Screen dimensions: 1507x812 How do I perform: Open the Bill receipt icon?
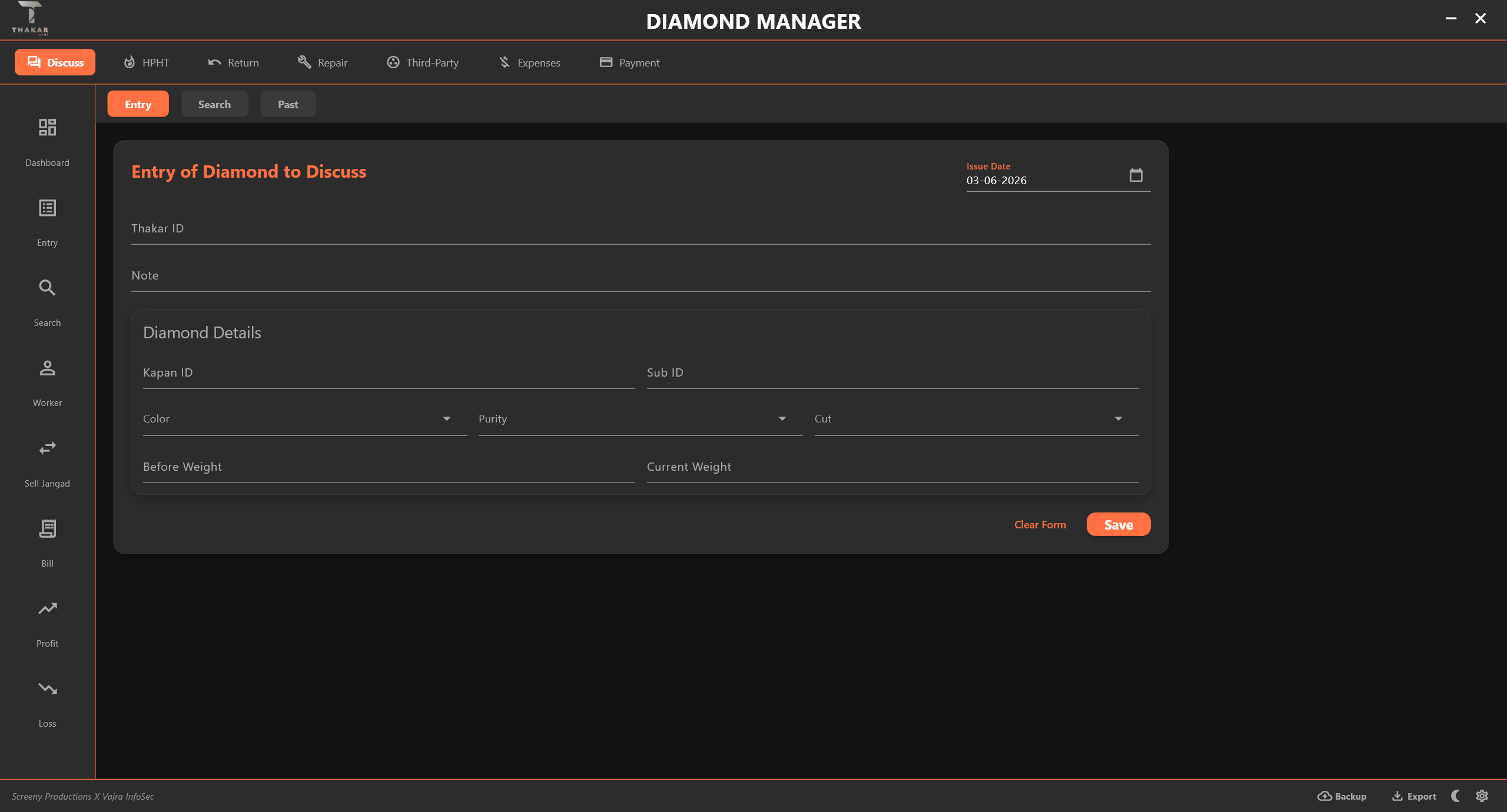coord(47,528)
